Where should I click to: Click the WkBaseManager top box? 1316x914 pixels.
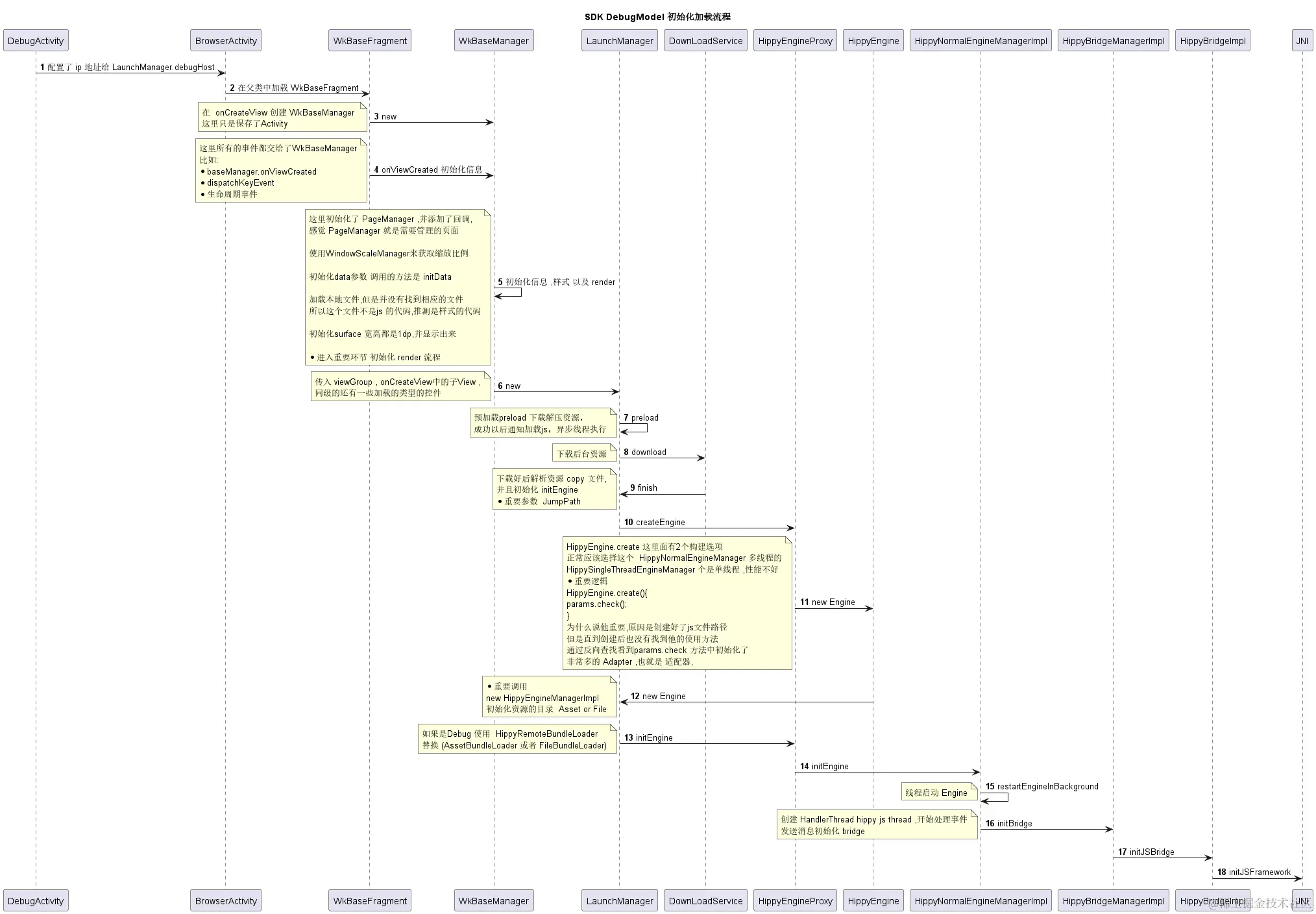[493, 40]
